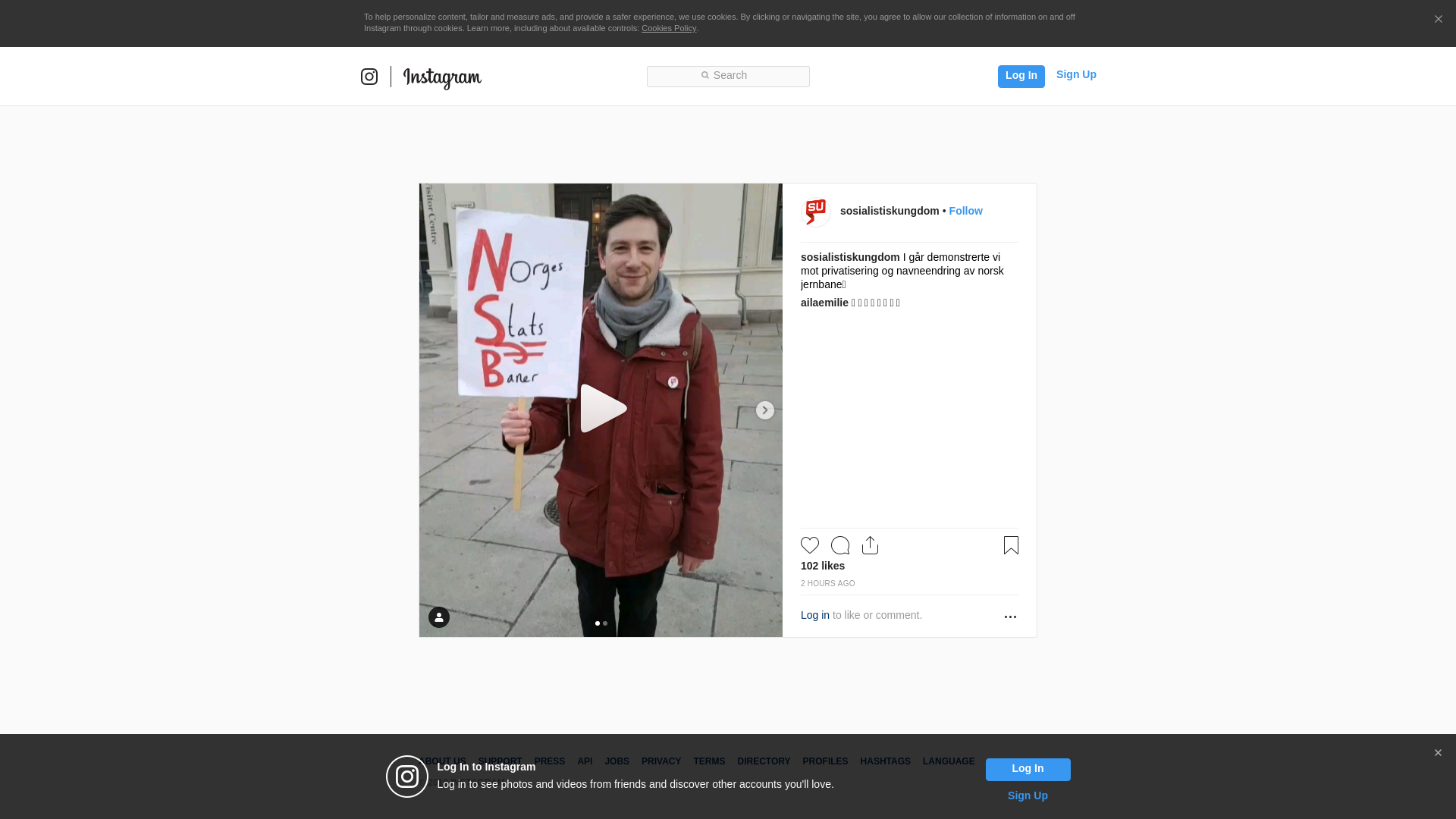Image resolution: width=1456 pixels, height=819 pixels.
Task: Share the post with share icon
Action: pyautogui.click(x=871, y=545)
